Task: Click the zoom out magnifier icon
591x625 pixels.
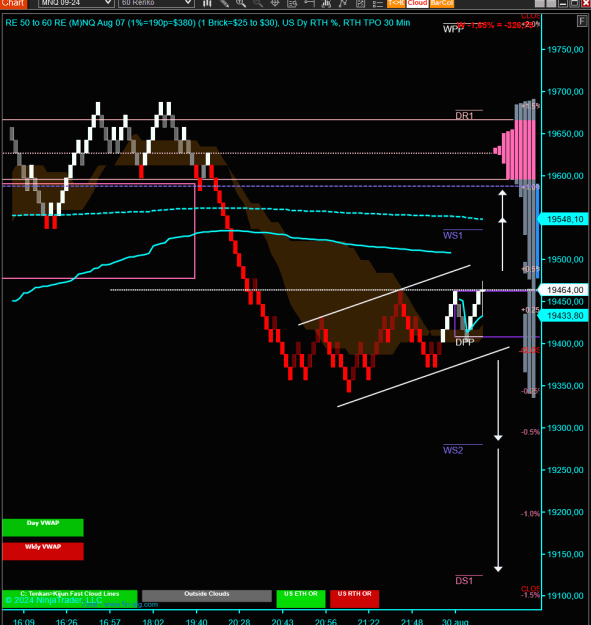Action: [258, 3]
